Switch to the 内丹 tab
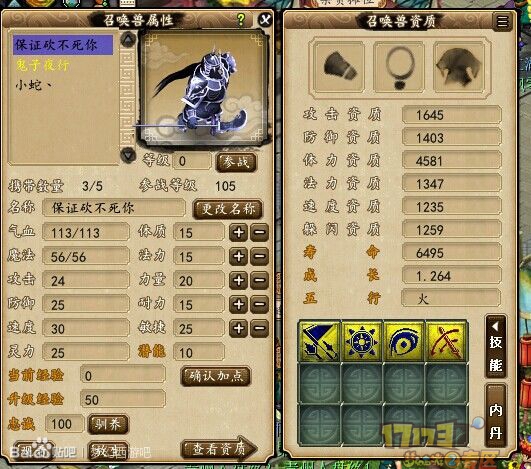Screen dimensions: 531x469 pyautogui.click(x=496, y=417)
